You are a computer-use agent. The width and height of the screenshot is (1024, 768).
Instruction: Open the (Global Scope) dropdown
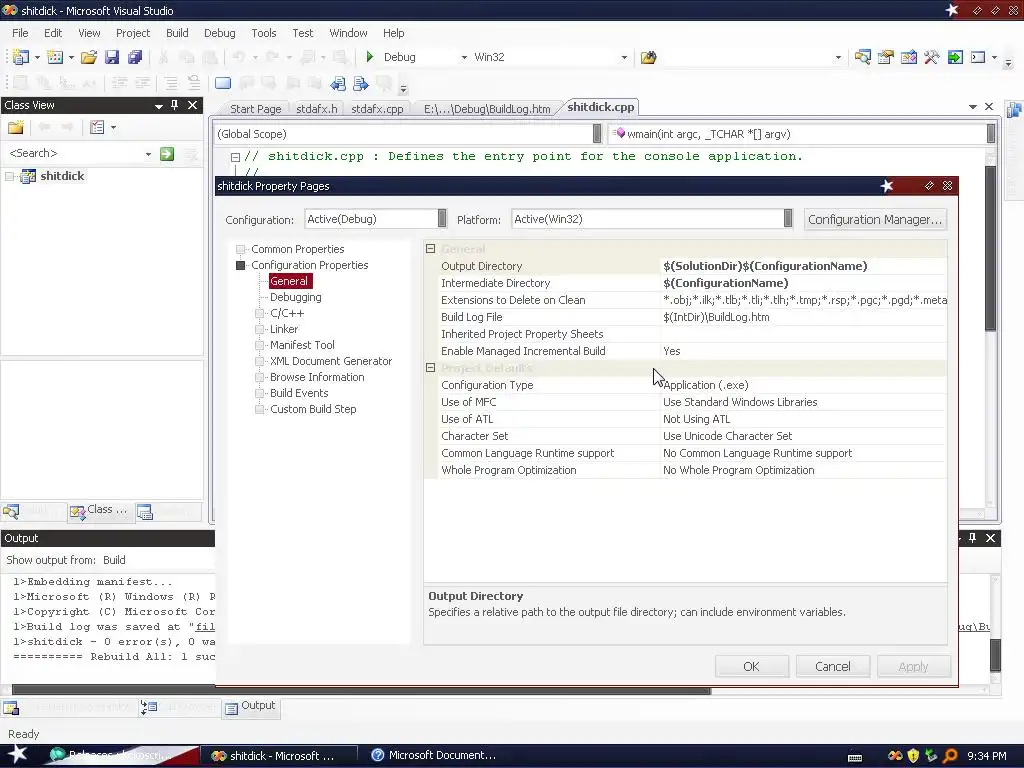click(597, 134)
